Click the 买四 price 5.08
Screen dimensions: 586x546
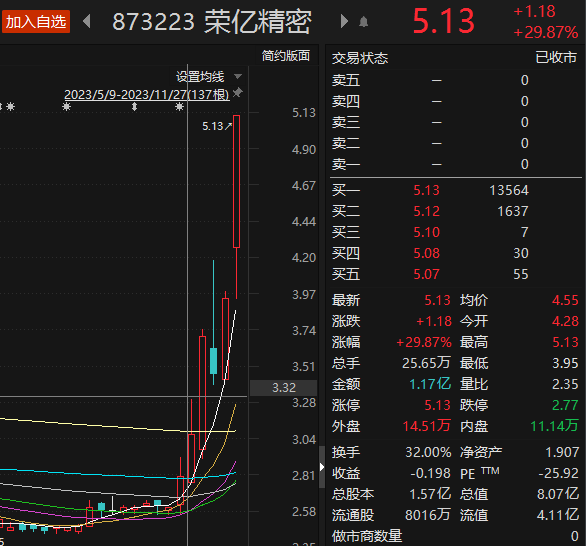click(x=426, y=253)
